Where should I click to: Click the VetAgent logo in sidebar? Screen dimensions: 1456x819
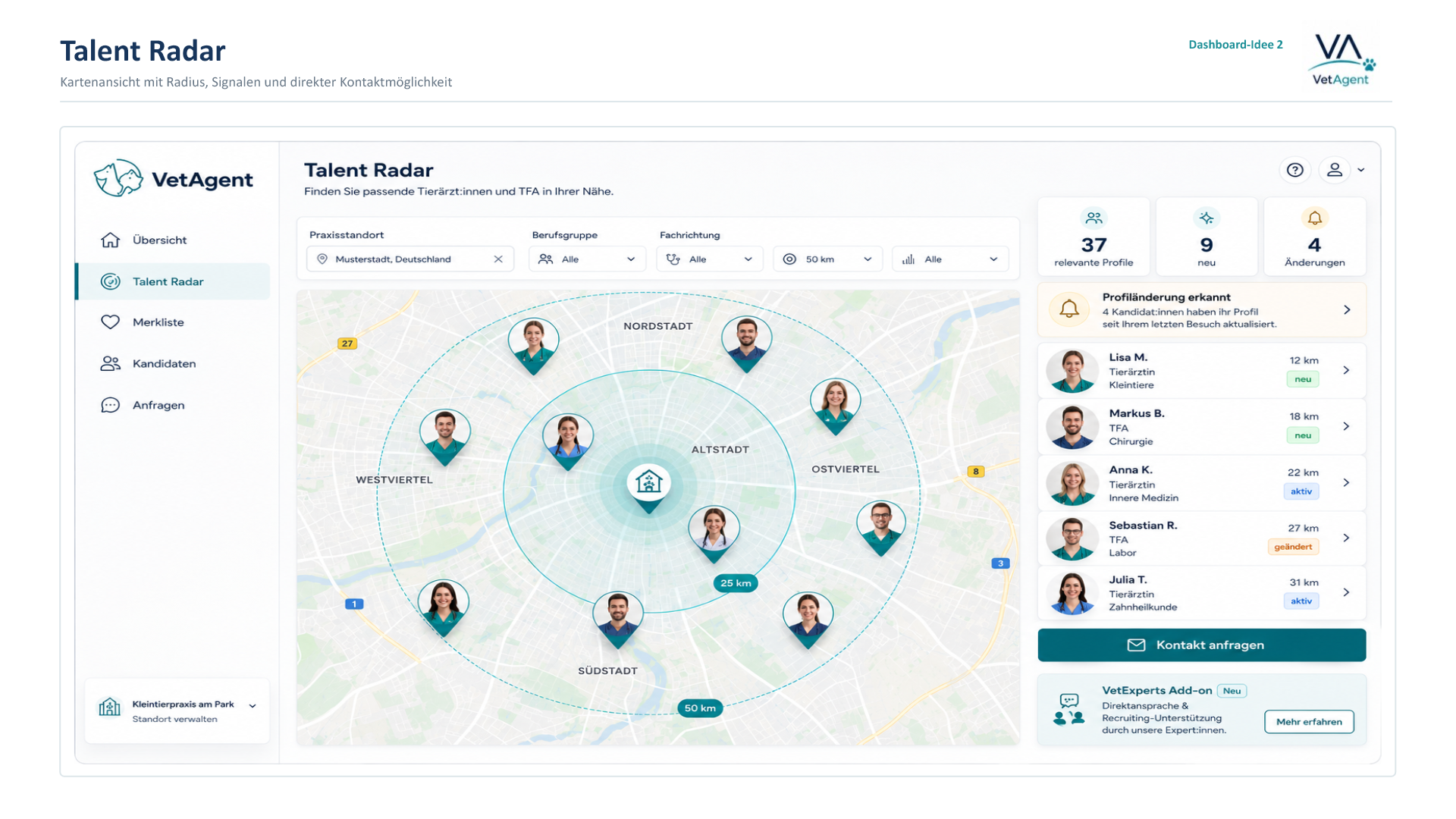[173, 178]
